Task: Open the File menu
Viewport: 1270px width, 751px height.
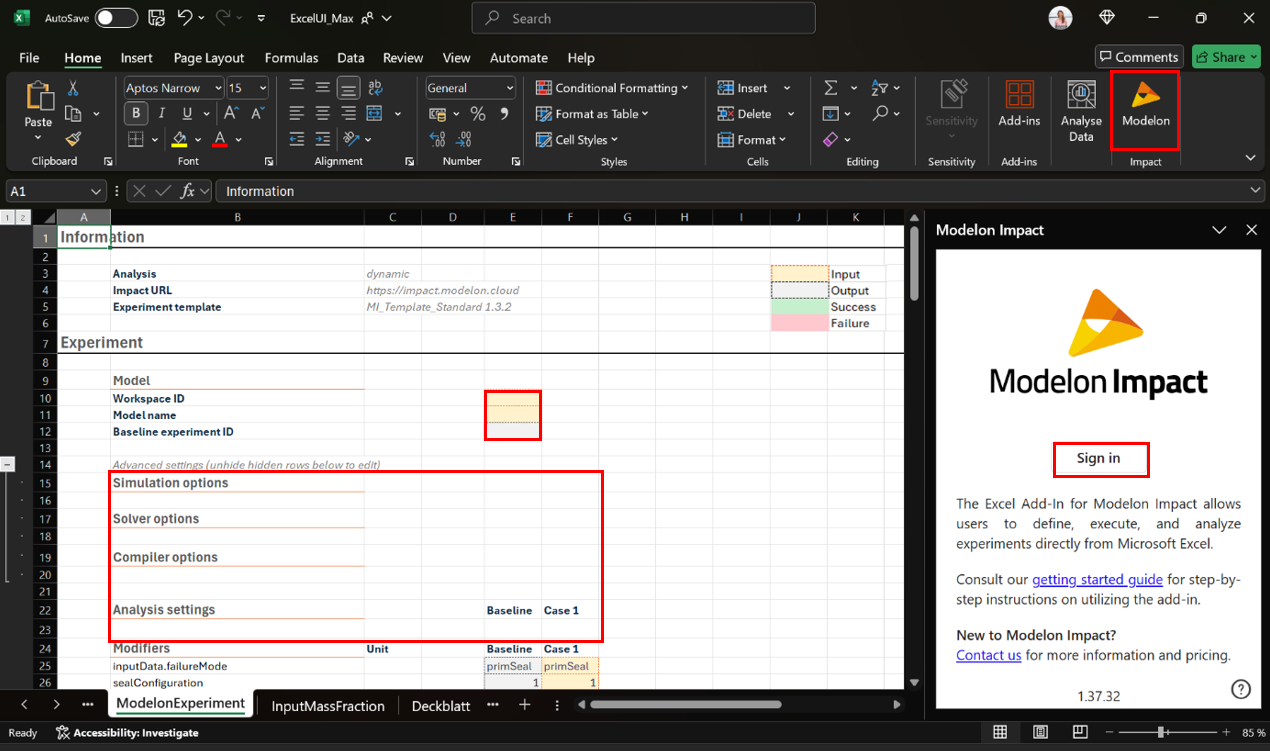Action: pos(29,57)
